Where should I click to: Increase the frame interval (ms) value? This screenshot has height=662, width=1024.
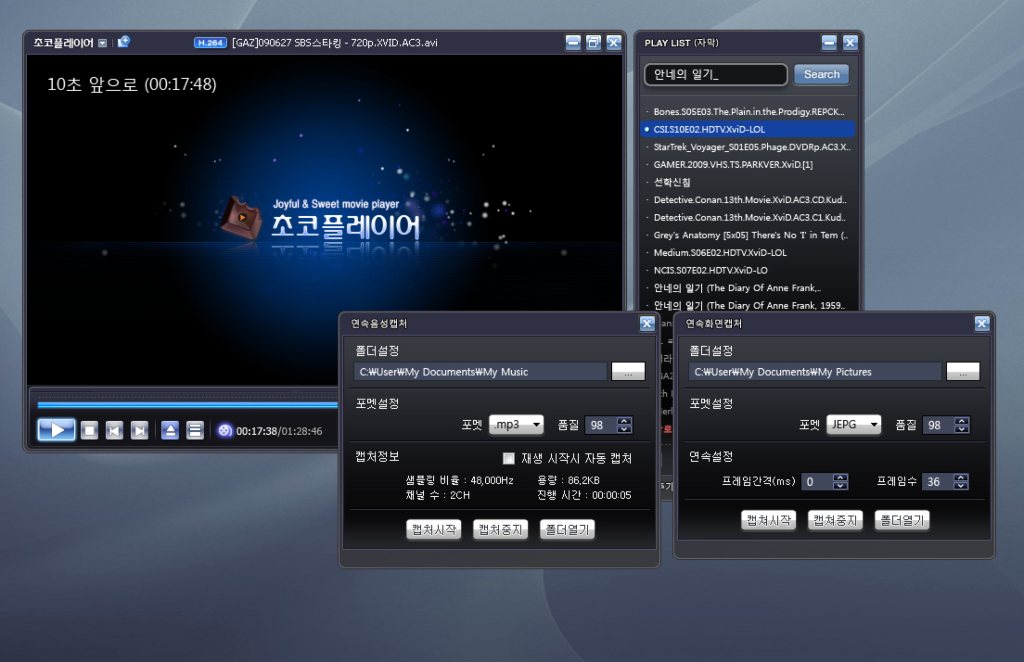coord(840,477)
